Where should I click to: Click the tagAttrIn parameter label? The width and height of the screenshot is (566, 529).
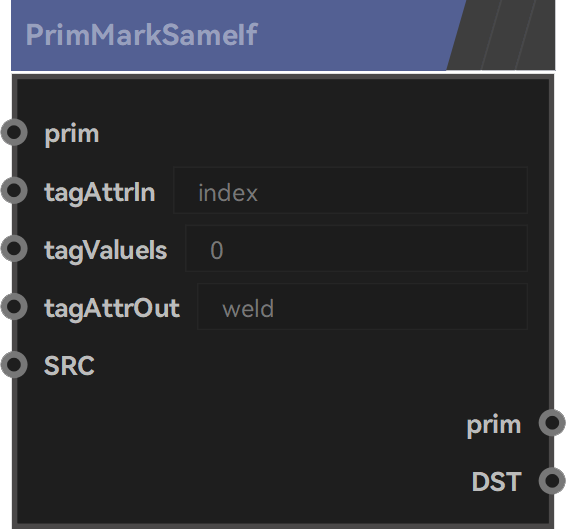[x=100, y=192]
